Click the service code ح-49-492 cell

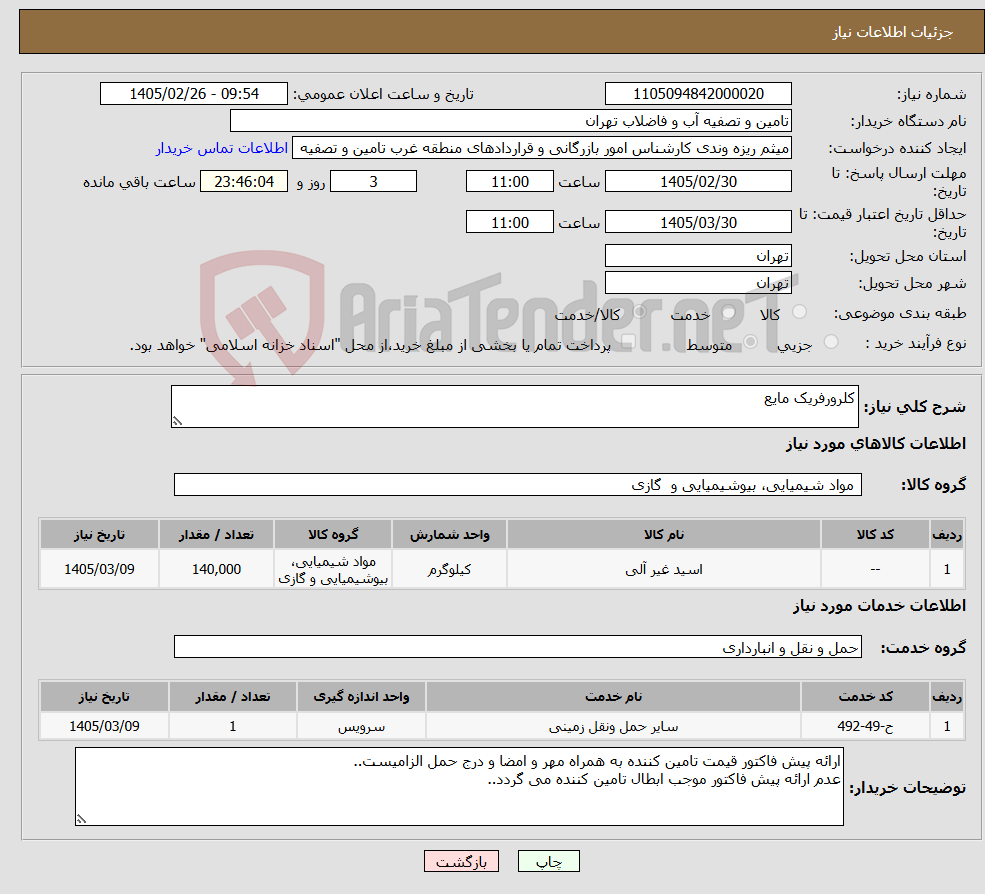[x=865, y=726]
